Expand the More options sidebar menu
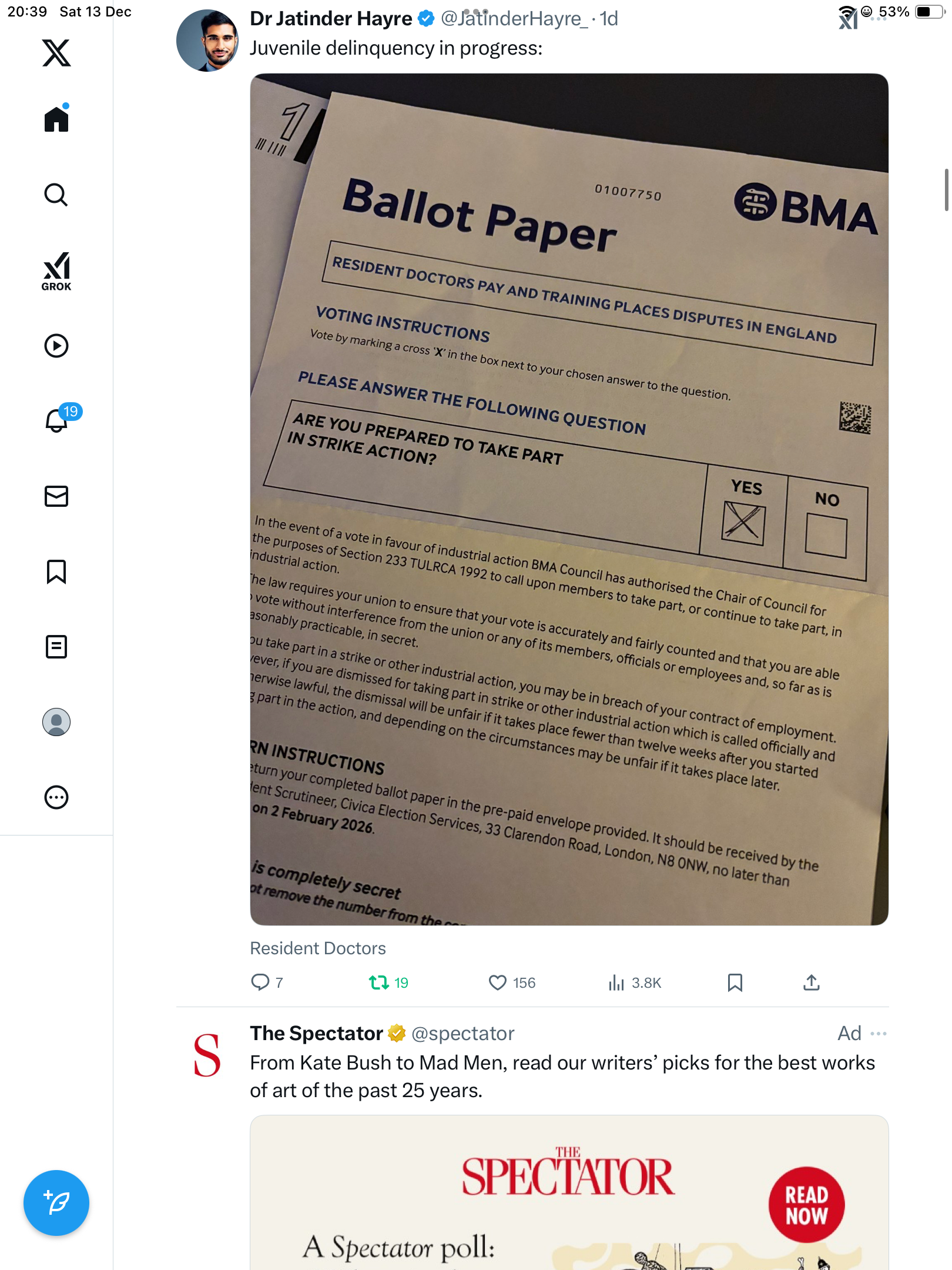The image size is (952, 1270). pos(56,797)
